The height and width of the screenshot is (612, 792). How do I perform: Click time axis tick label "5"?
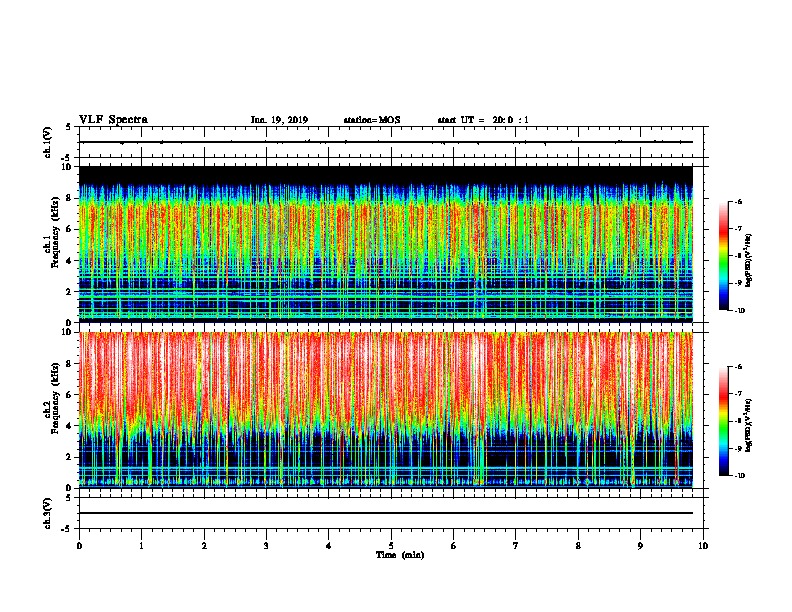(391, 546)
